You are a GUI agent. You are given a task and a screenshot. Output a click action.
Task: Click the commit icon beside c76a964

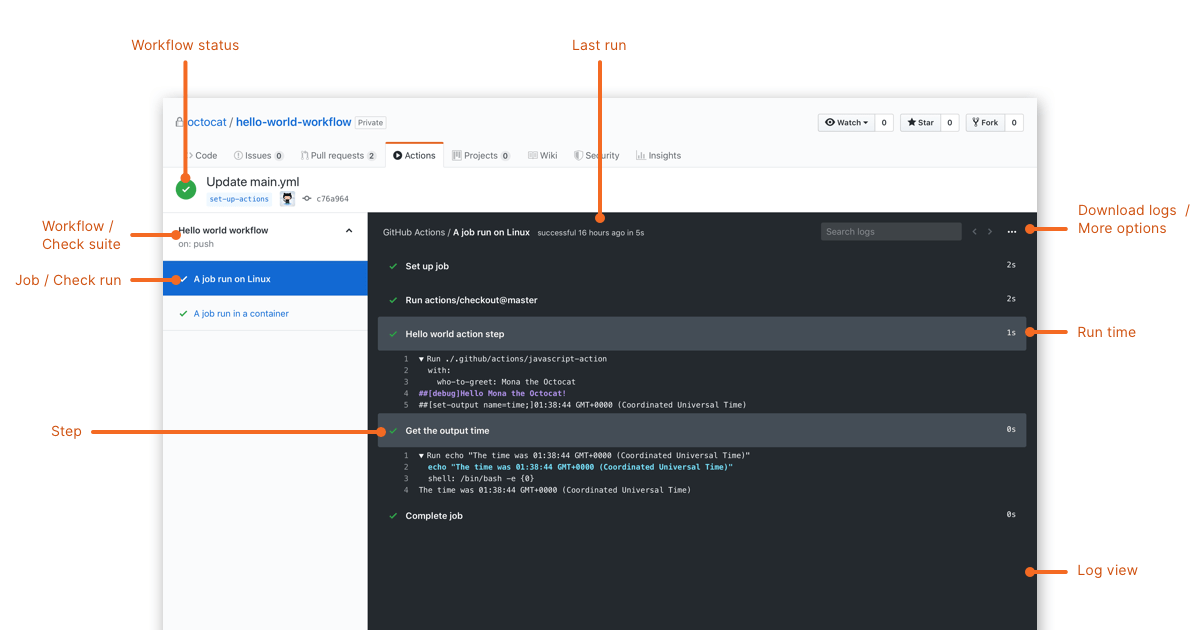tap(308, 199)
